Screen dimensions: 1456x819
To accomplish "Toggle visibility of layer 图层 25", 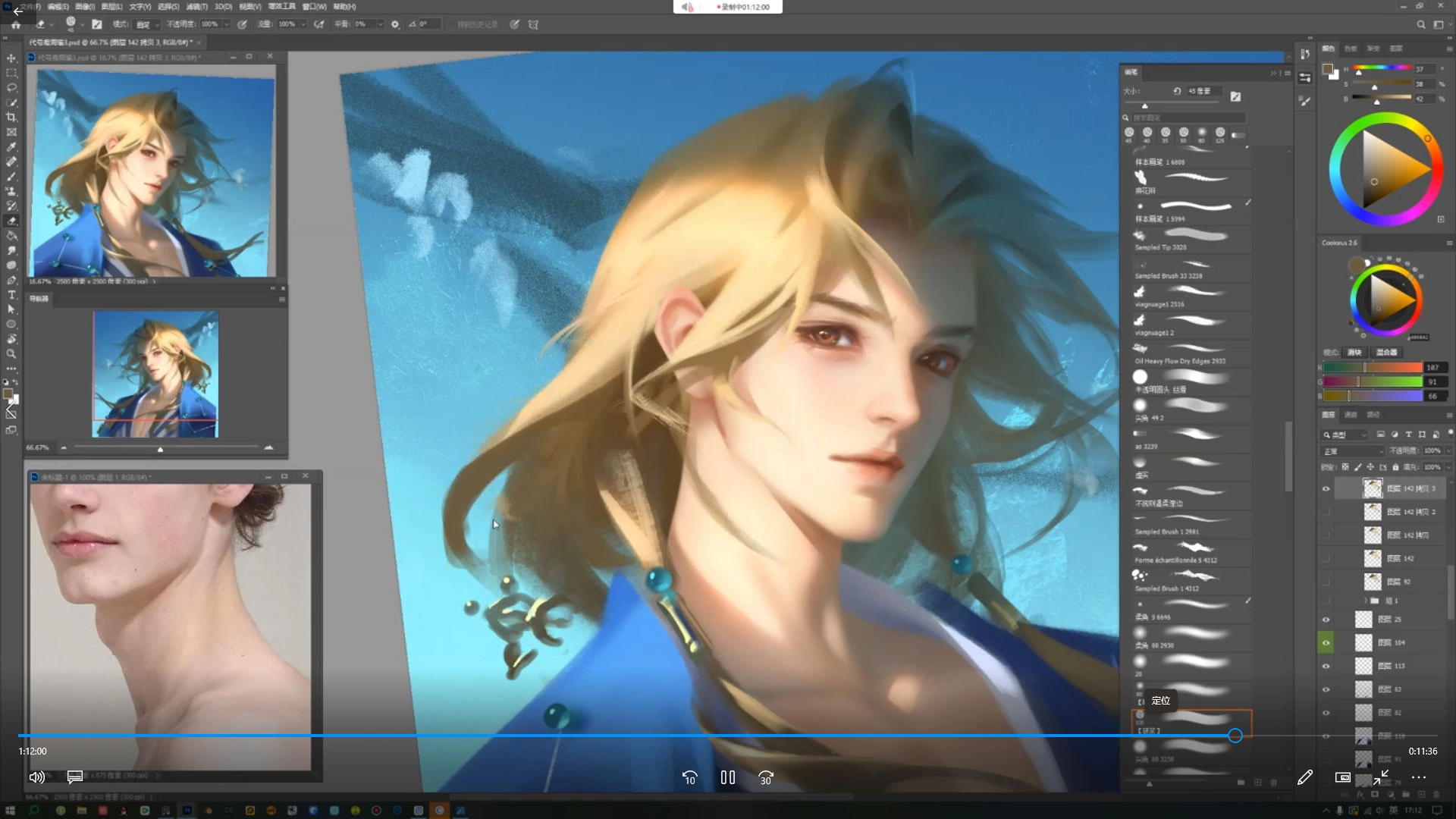I will 1326,620.
